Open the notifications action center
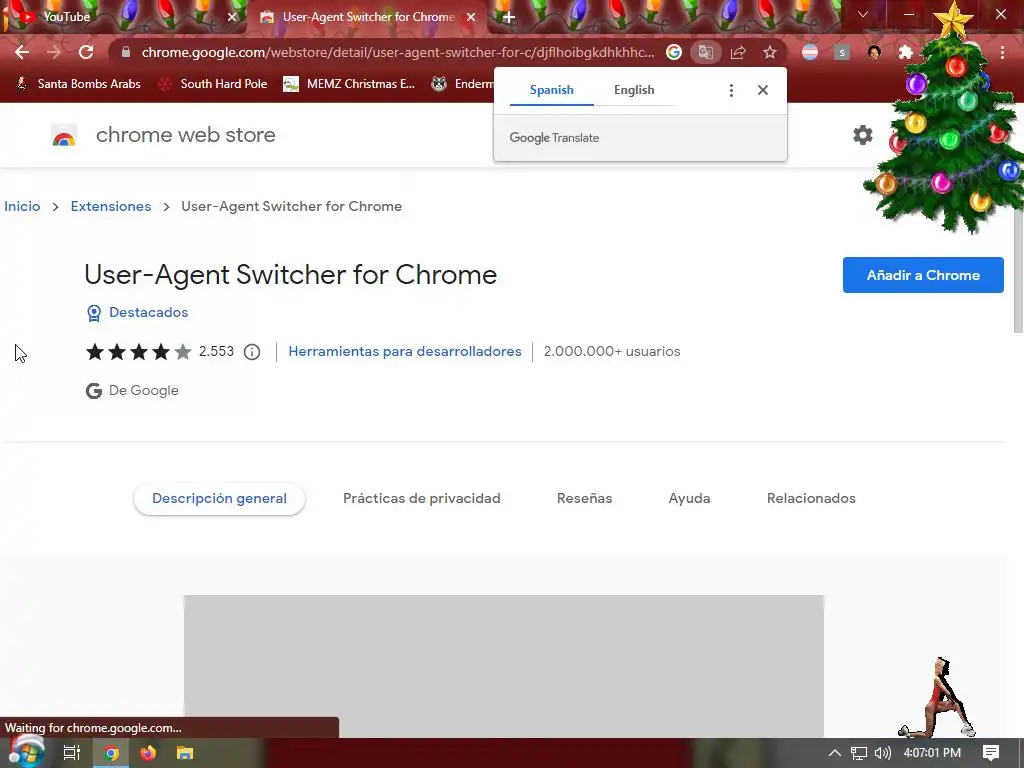This screenshot has width=1024, height=768. point(991,753)
